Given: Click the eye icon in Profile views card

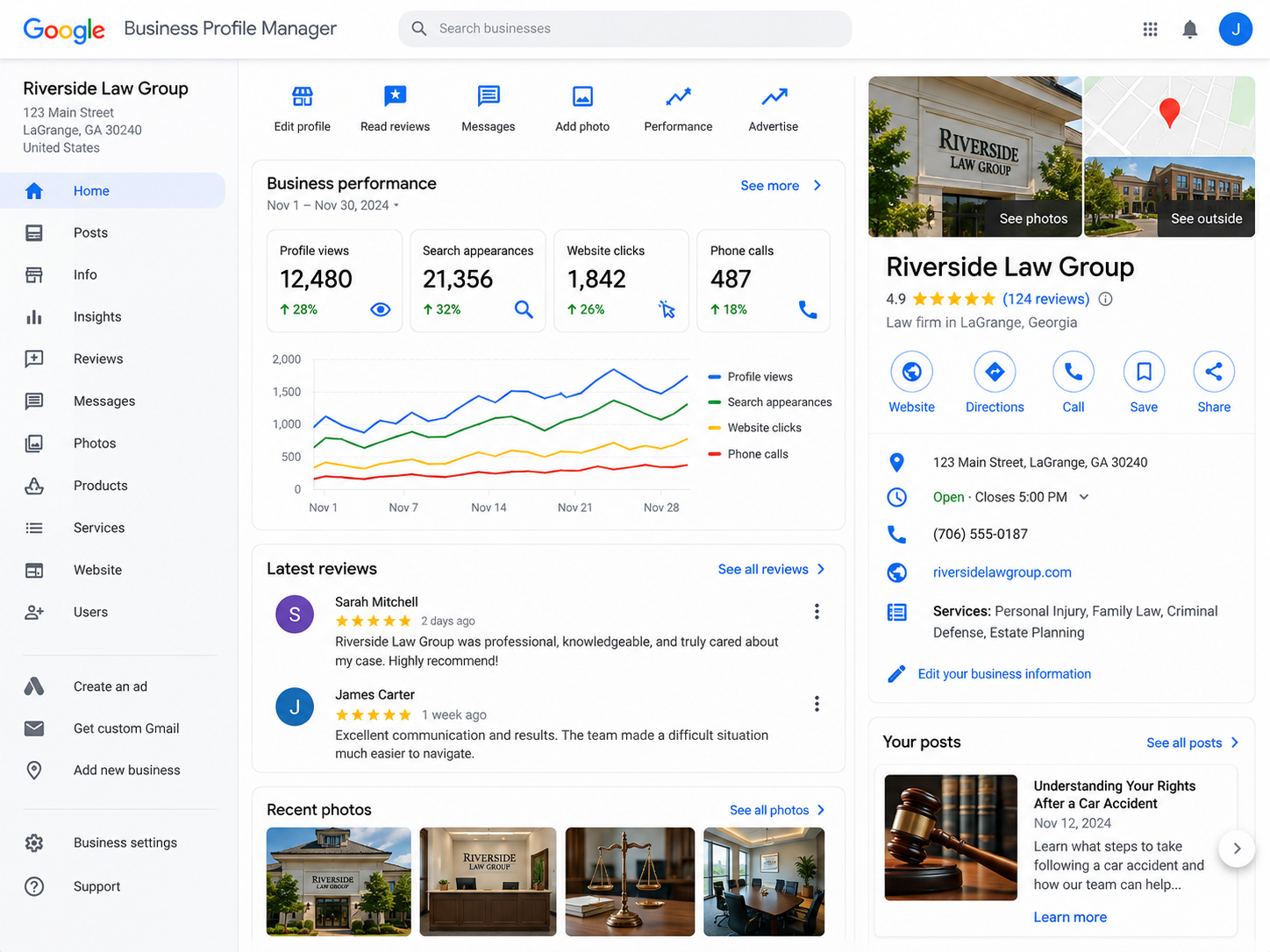Looking at the screenshot, I should tap(380, 309).
